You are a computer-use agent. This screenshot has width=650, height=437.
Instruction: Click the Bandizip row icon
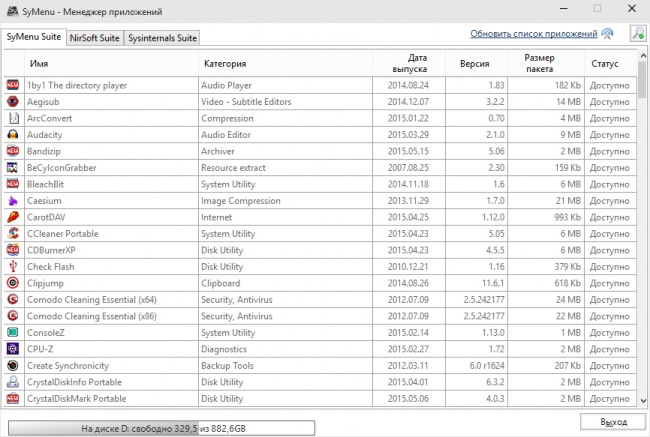[x=13, y=151]
